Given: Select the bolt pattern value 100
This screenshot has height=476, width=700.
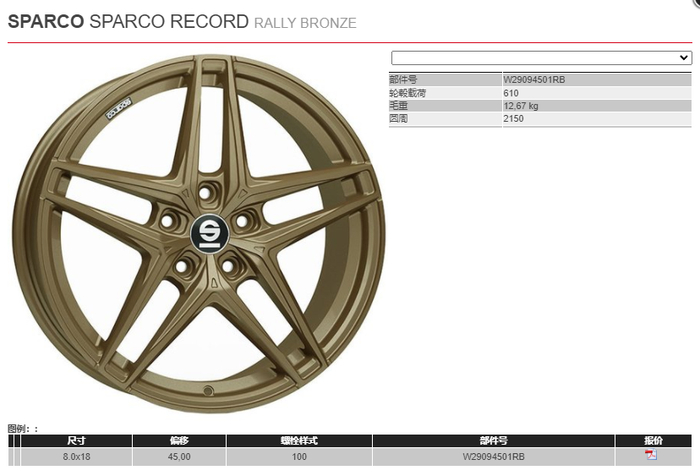Looking at the screenshot, I should 299,457.
